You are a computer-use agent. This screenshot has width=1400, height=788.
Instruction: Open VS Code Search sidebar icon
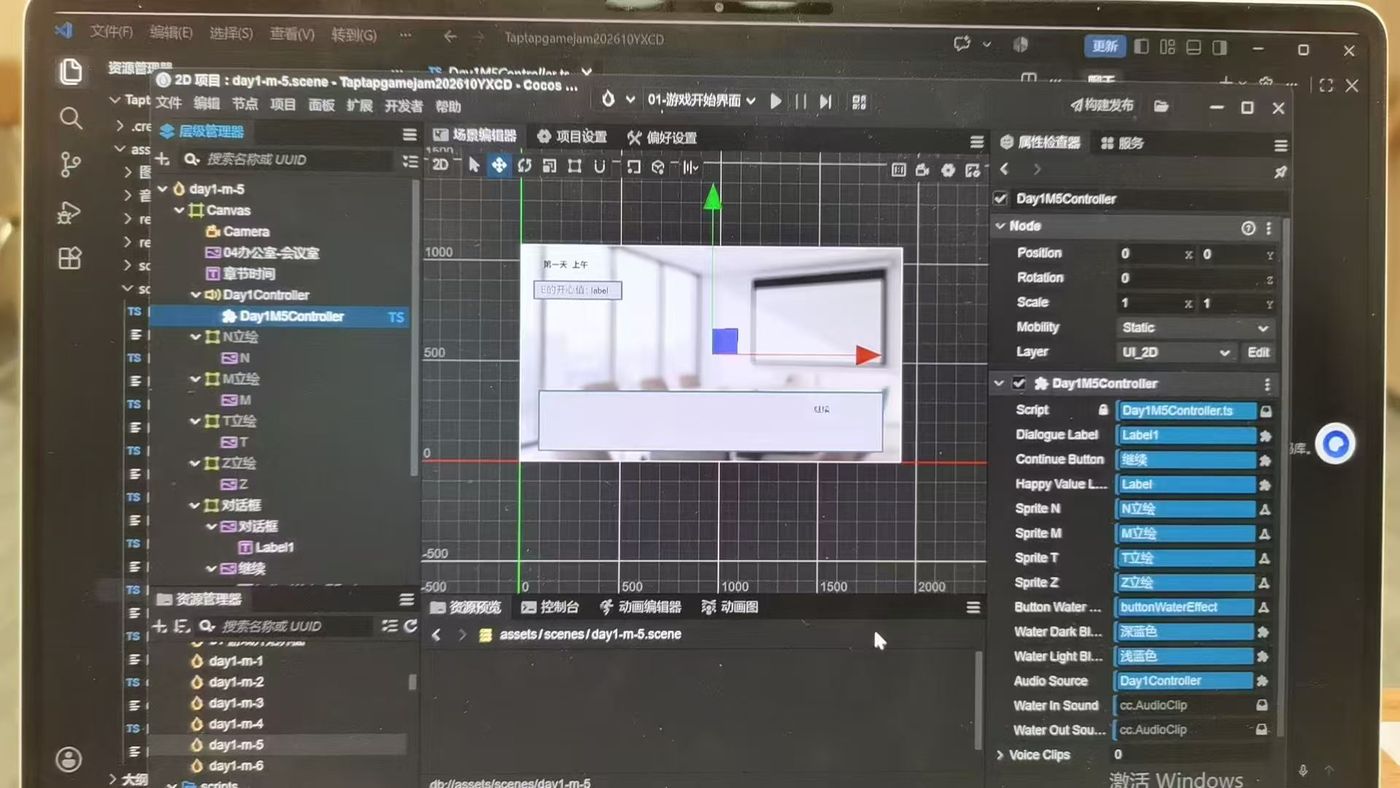pyautogui.click(x=70, y=118)
